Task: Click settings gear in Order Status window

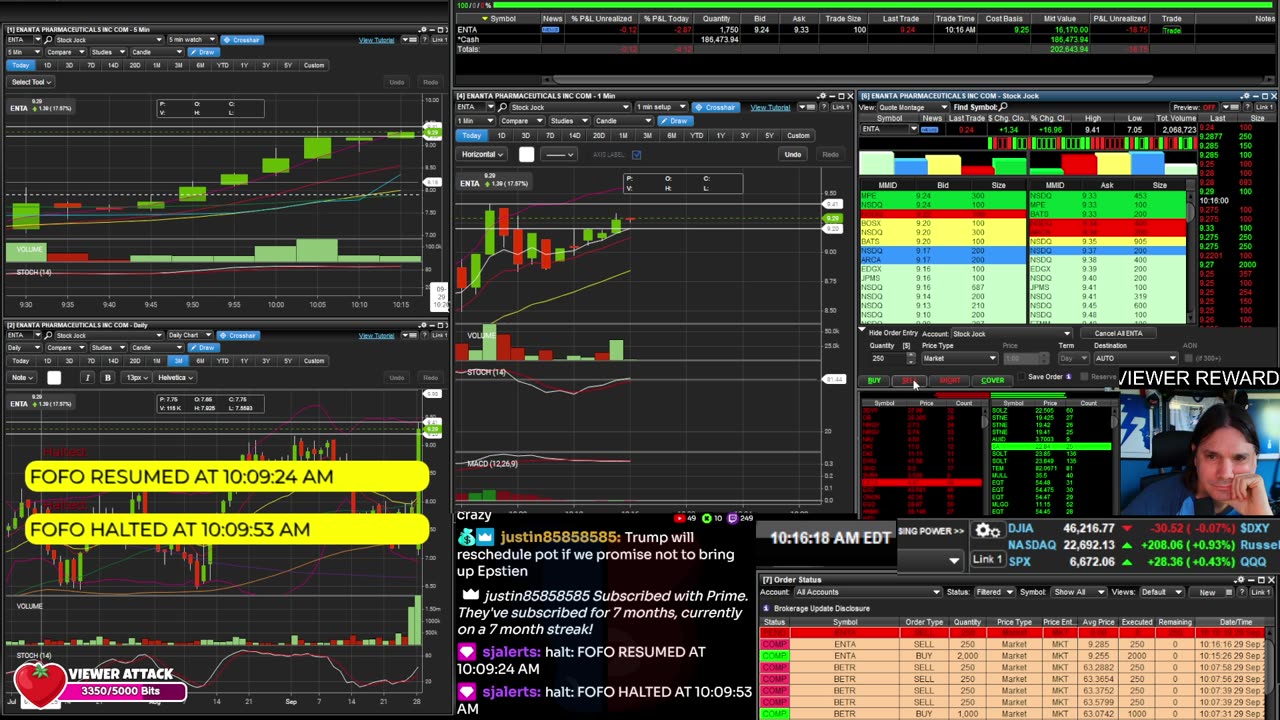Action: point(1241,580)
